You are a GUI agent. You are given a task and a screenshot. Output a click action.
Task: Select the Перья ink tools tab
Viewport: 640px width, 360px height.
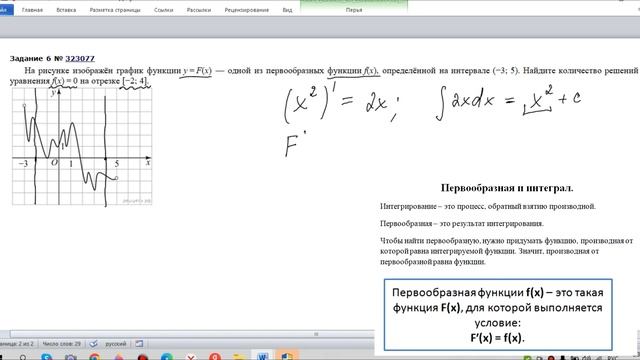[354, 10]
